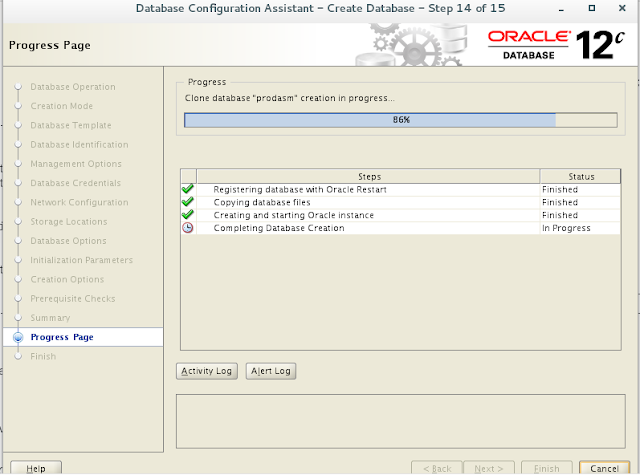Select Storage Locations step in sidebar
The width and height of the screenshot is (640, 475).
tap(69, 222)
